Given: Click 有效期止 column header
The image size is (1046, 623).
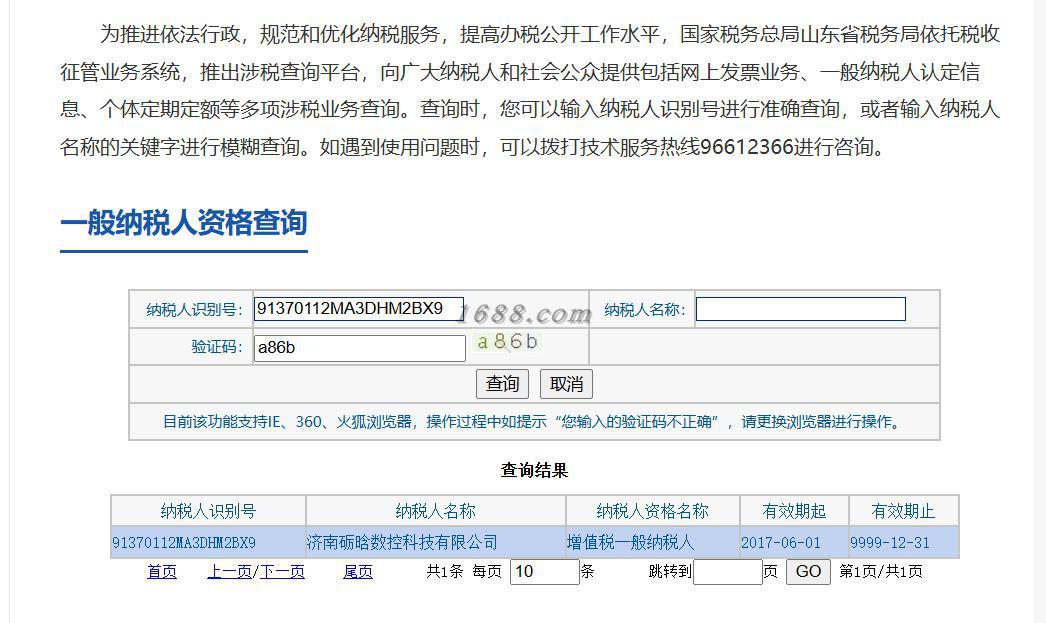Looking at the screenshot, I should 903,511.
